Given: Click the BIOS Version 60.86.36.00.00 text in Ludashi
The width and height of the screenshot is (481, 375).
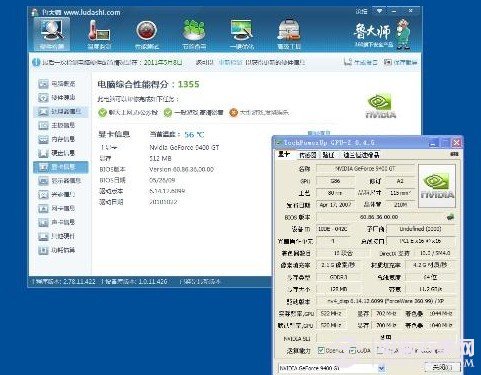Looking at the screenshot, I should [x=181, y=169].
